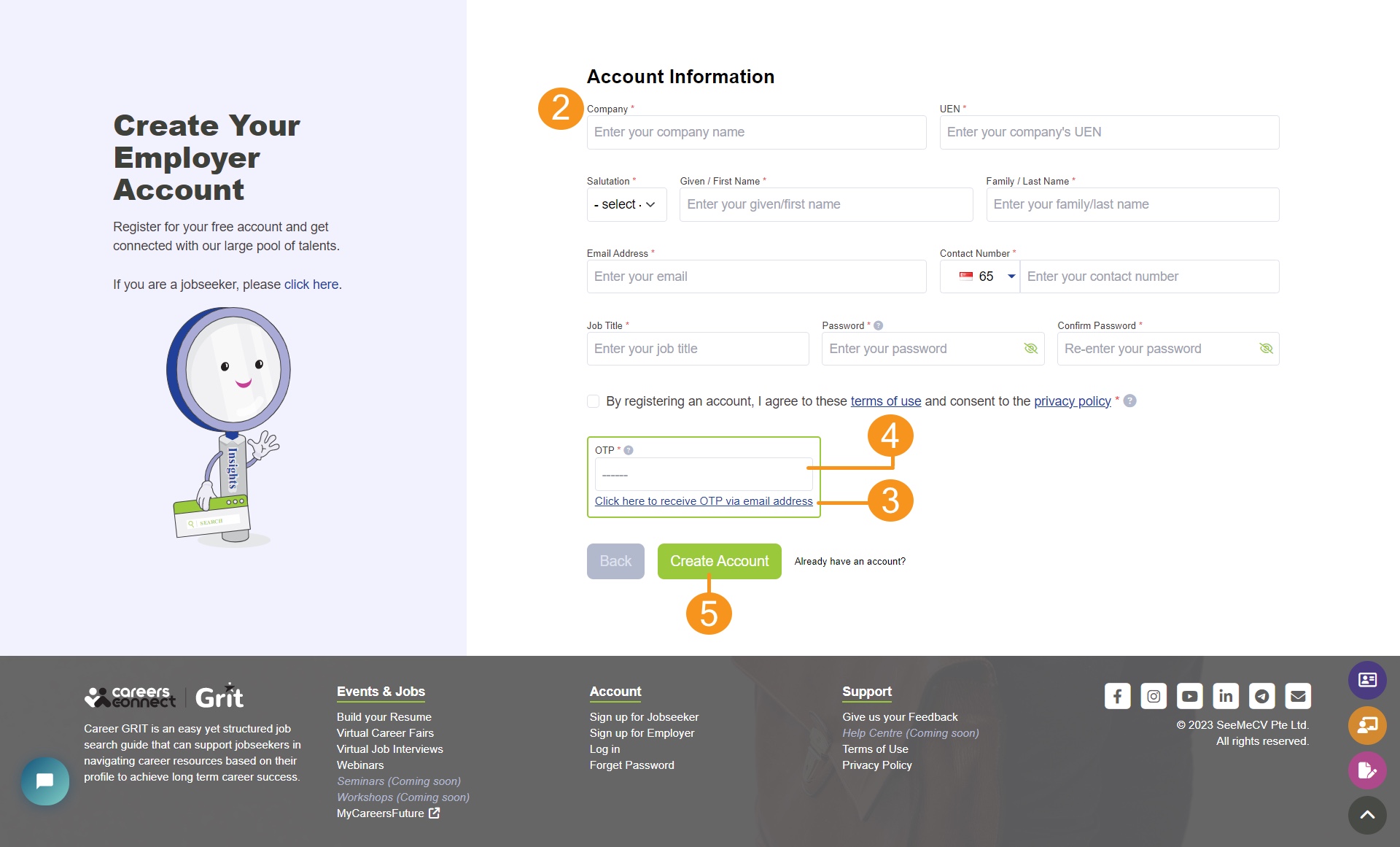This screenshot has height=847, width=1400.
Task: Click the Telegram social media icon
Action: click(1261, 696)
